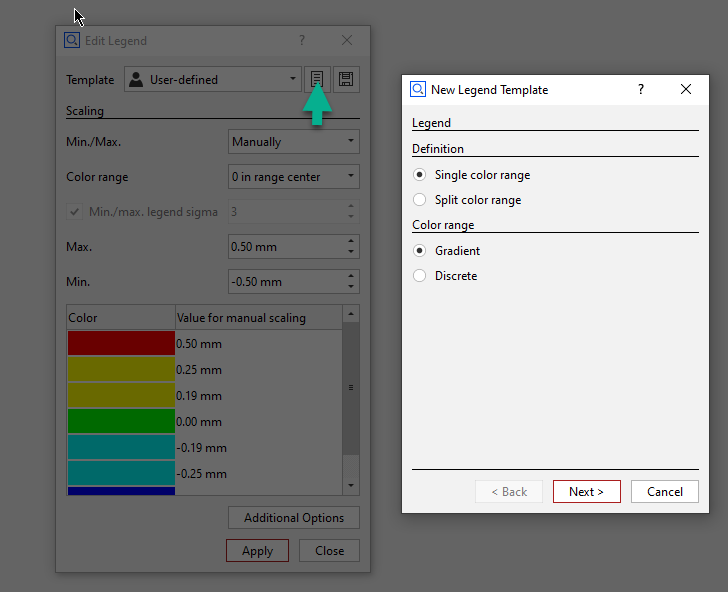Click the Max. value input field

pyautogui.click(x=285, y=246)
